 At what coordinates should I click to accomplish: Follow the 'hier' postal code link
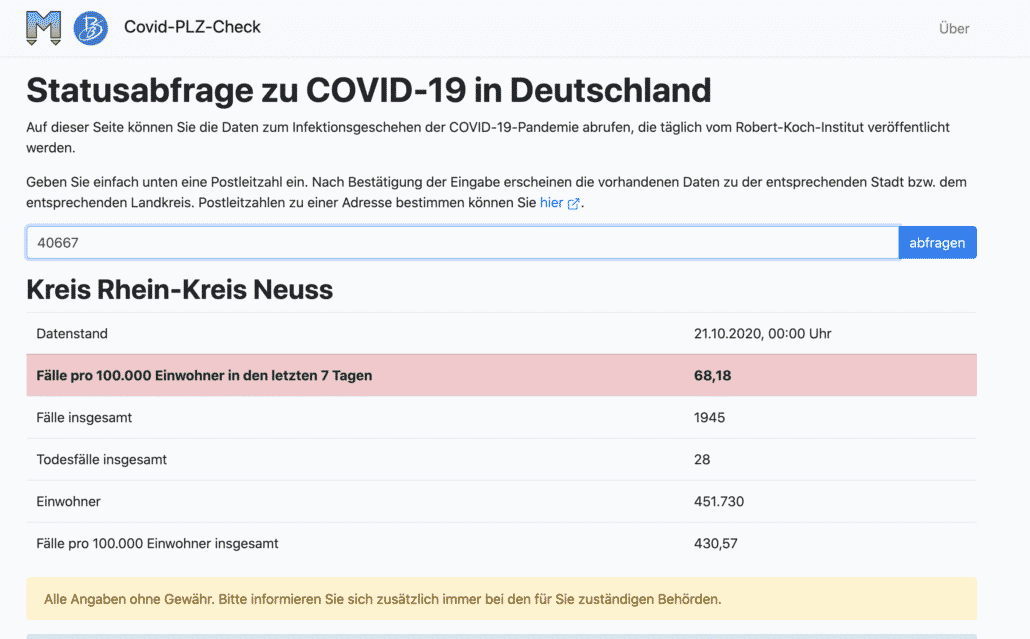tap(551, 203)
